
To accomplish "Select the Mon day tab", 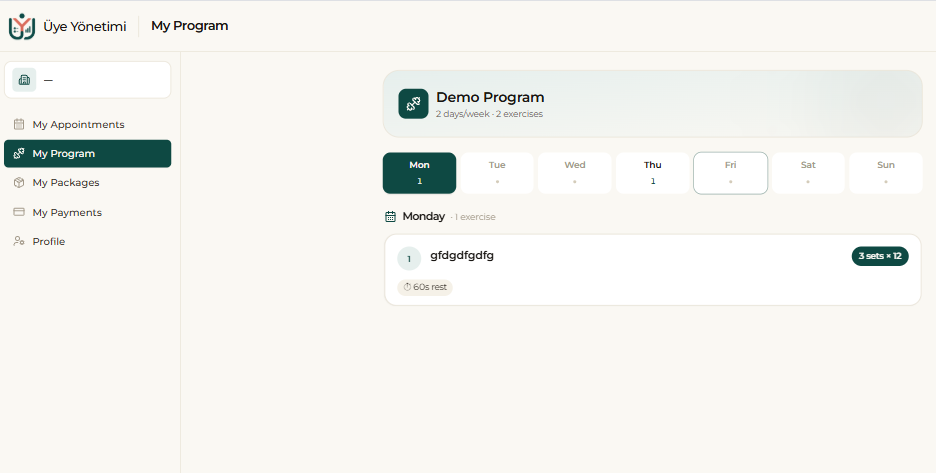I will (419, 173).
